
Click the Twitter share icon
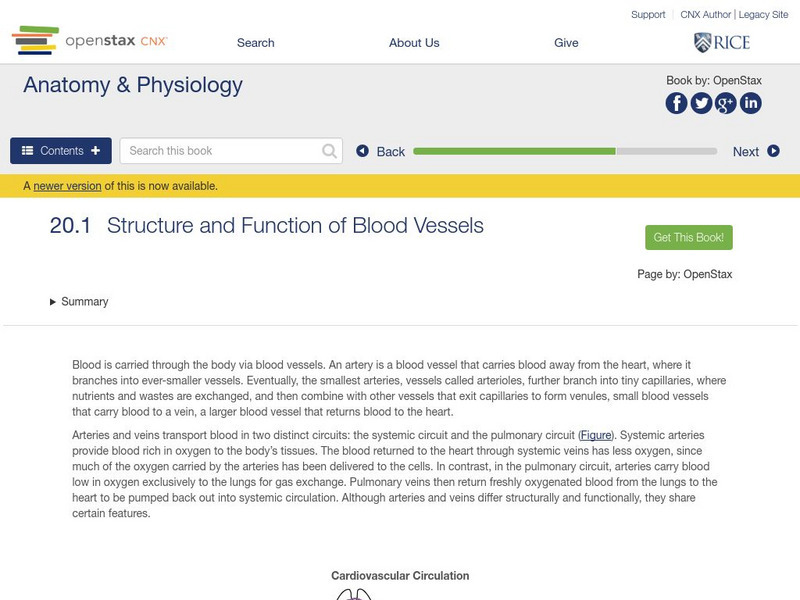701,103
